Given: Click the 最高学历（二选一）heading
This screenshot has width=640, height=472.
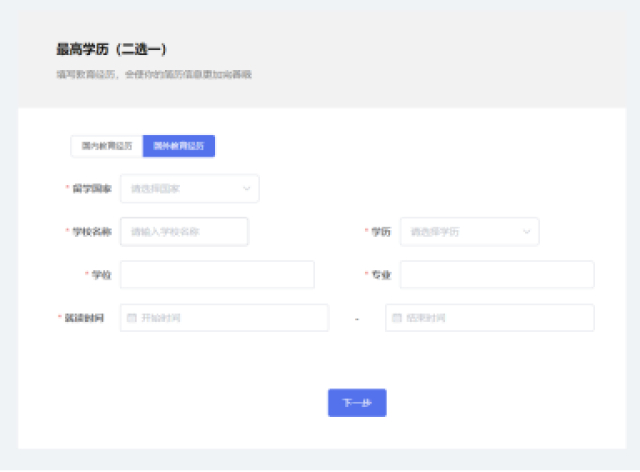Looking at the screenshot, I should [111, 49].
